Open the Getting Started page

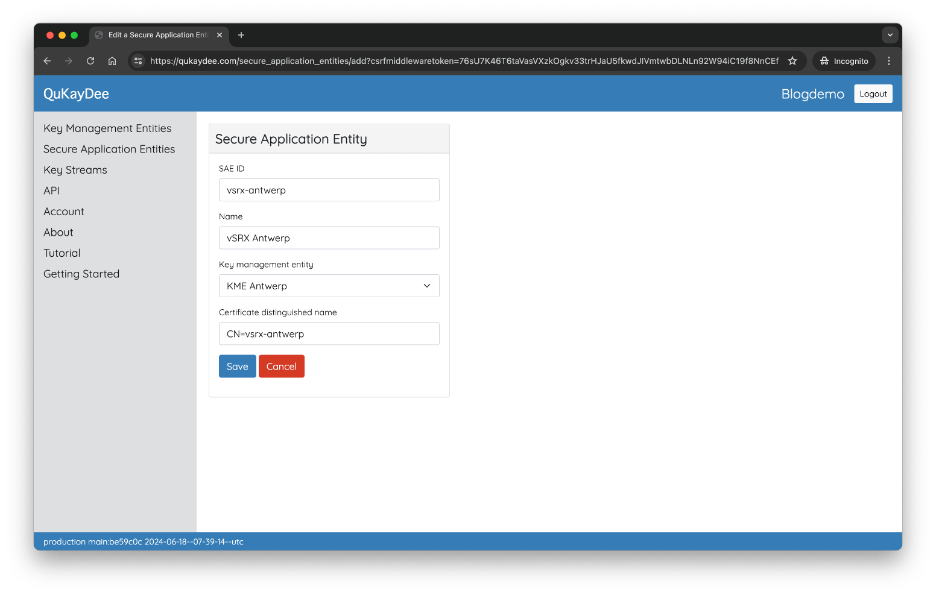[81, 274]
